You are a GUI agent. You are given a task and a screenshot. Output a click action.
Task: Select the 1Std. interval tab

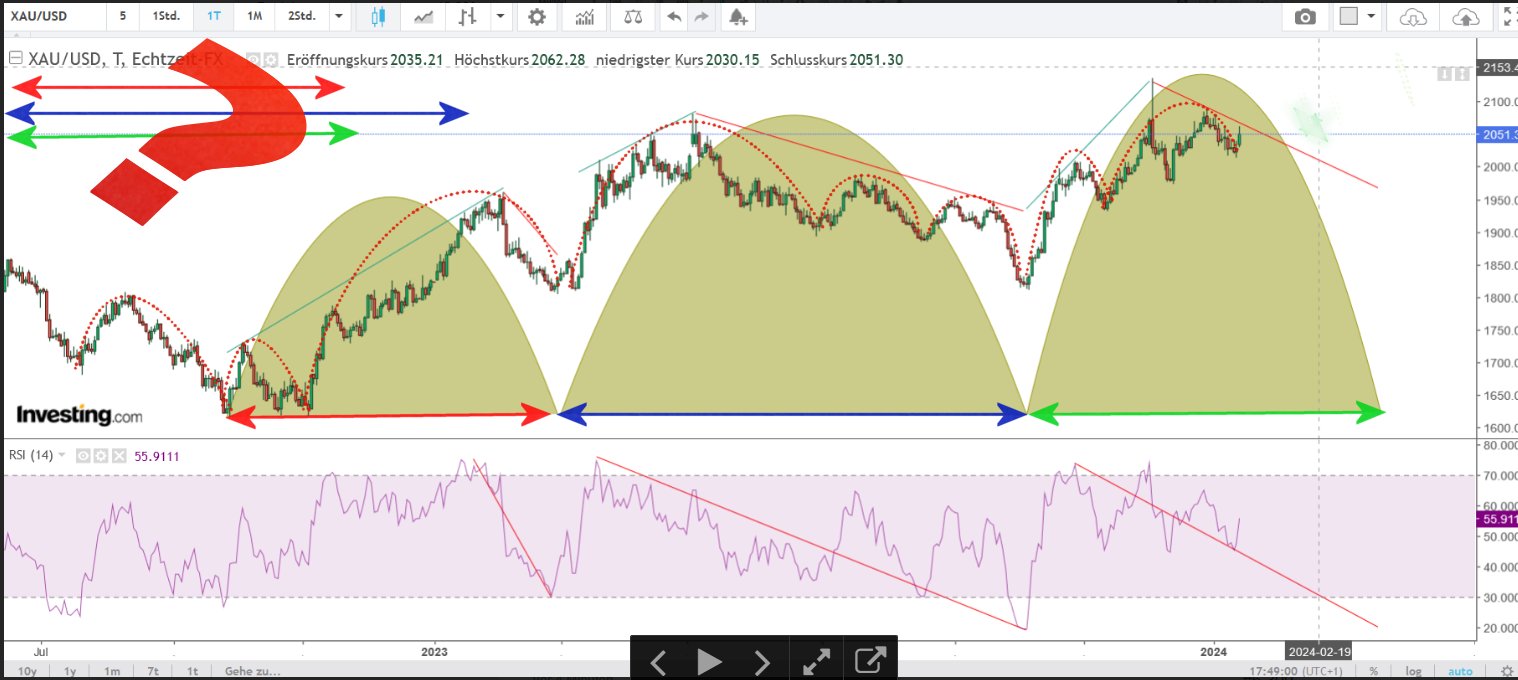tap(167, 17)
